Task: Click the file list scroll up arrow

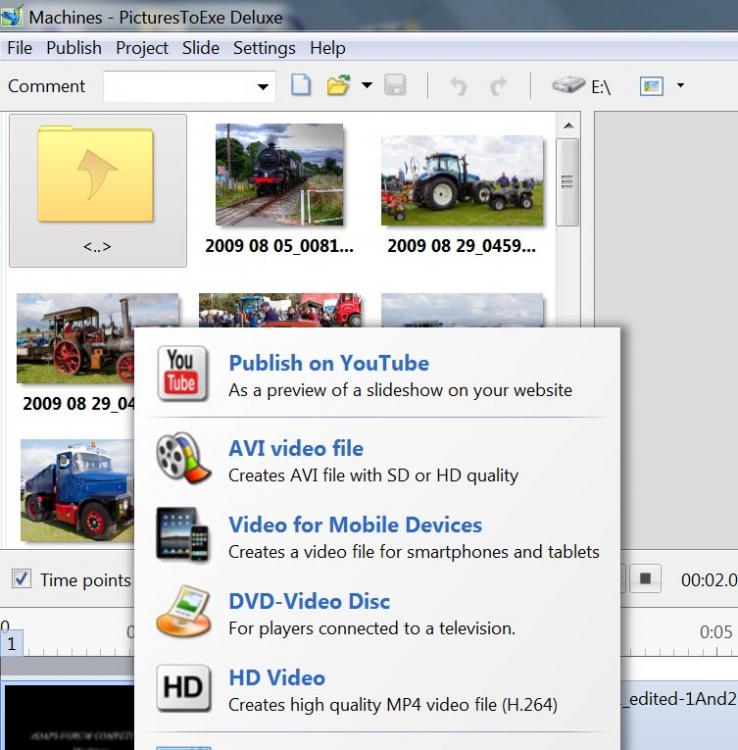Action: click(568, 126)
